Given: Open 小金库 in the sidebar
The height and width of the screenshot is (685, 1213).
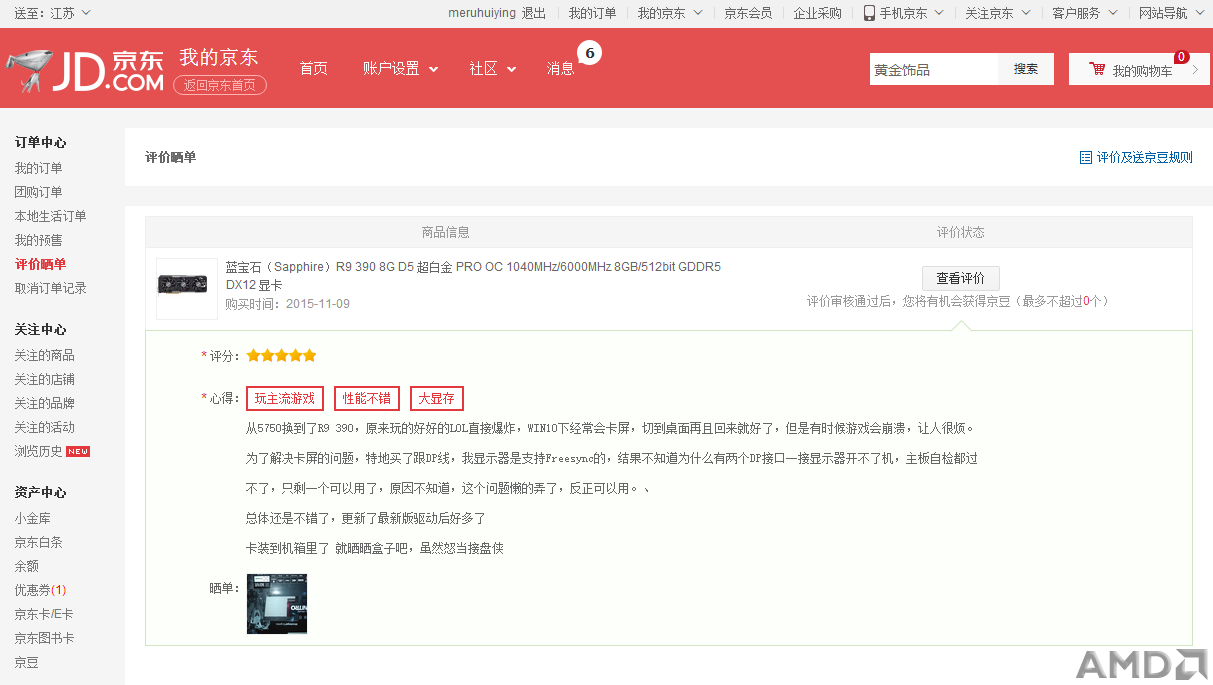Looking at the screenshot, I should point(32,518).
